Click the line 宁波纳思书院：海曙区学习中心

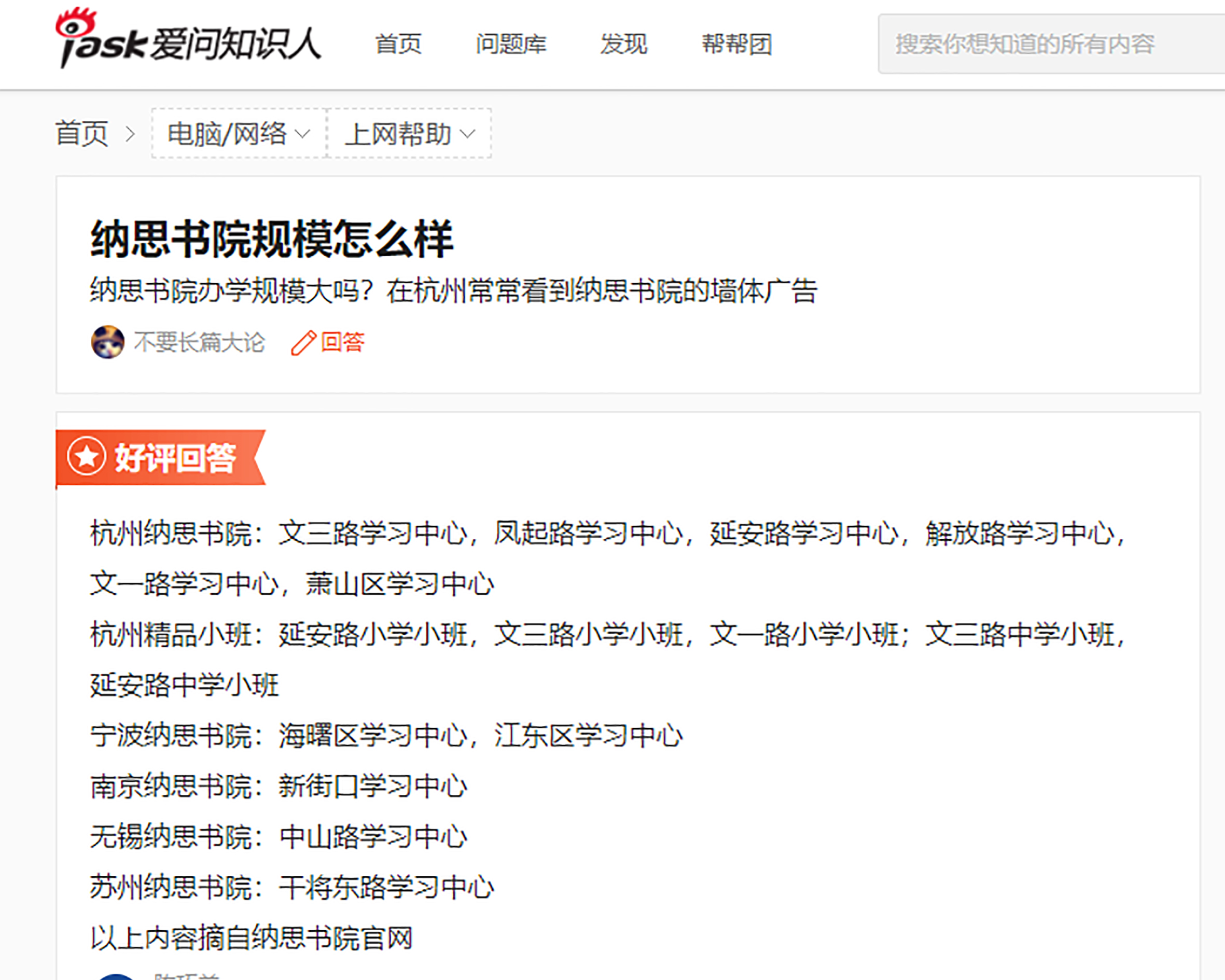point(386,735)
